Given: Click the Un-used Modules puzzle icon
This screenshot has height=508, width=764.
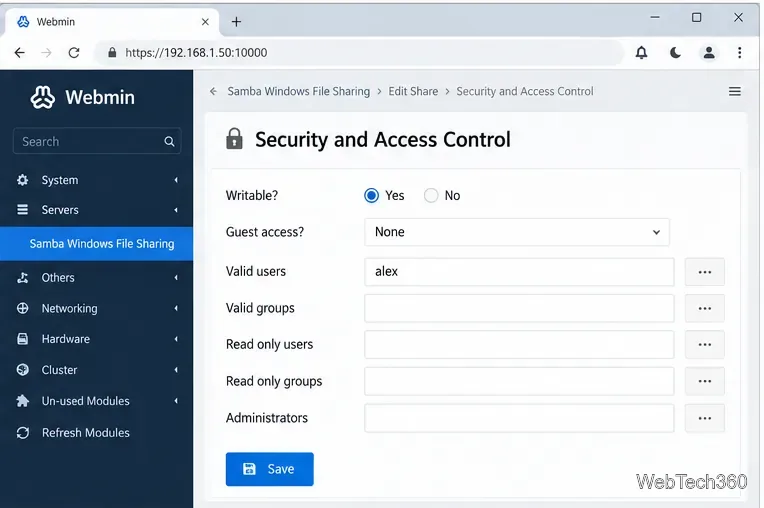Looking at the screenshot, I should [22, 401].
